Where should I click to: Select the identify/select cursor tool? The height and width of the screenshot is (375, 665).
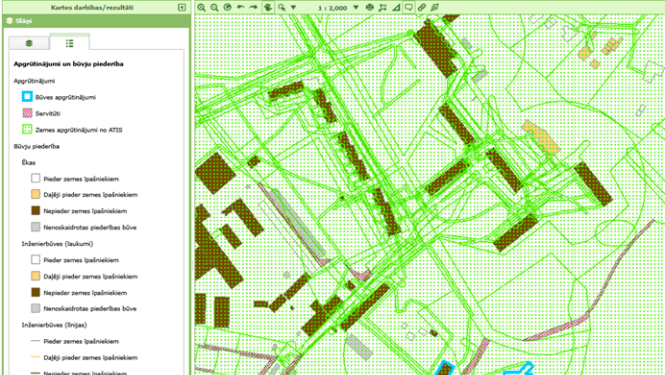tap(282, 7)
